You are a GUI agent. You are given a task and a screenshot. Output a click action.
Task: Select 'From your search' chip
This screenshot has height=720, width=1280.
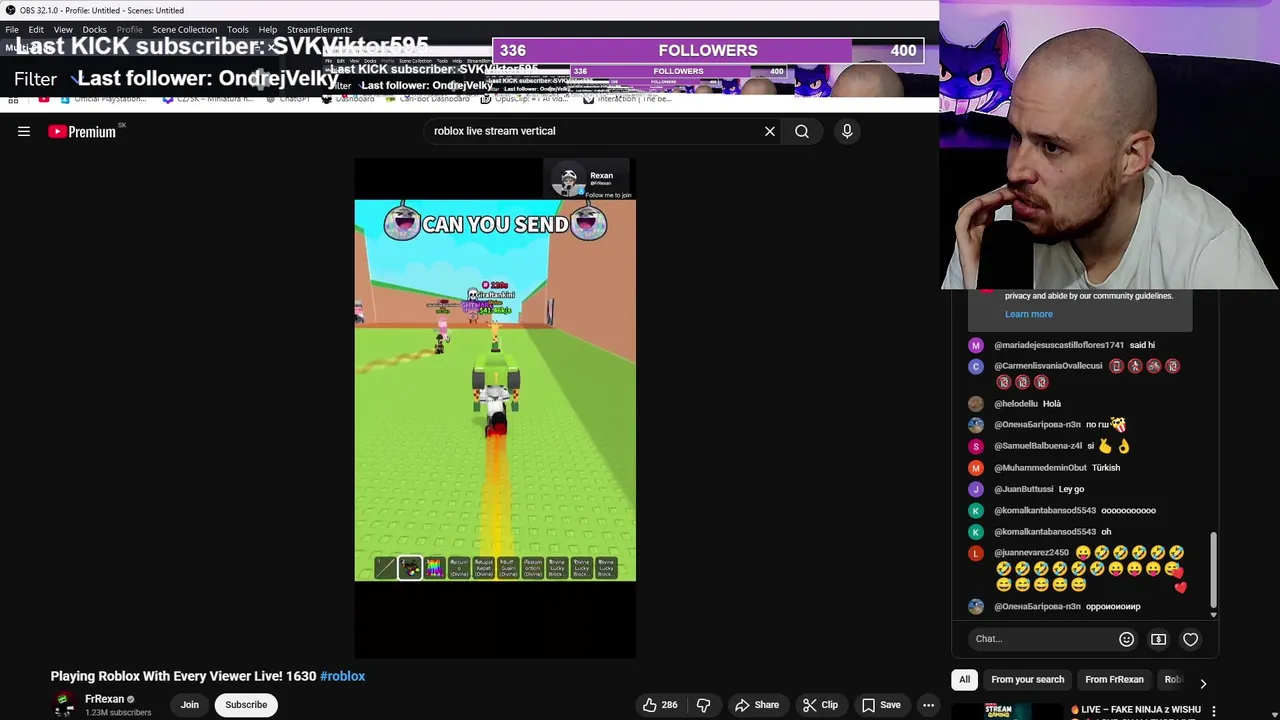(1027, 680)
